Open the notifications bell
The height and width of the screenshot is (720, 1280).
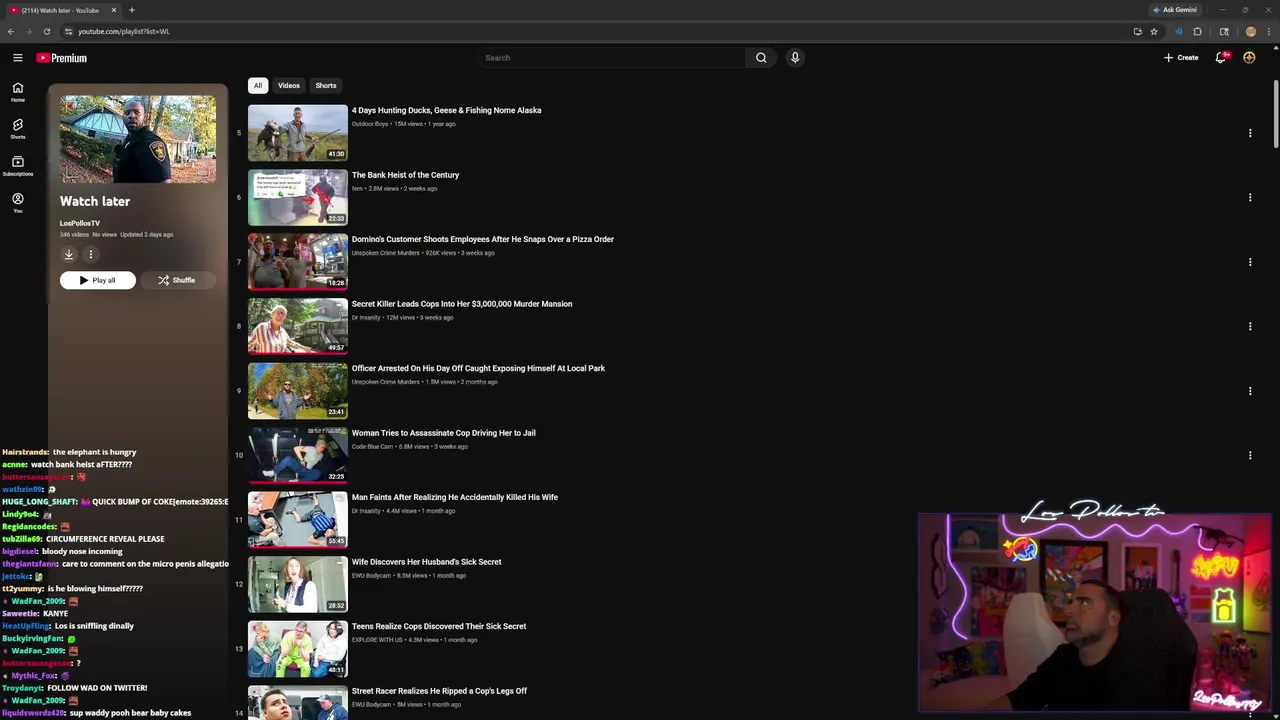(1220, 58)
